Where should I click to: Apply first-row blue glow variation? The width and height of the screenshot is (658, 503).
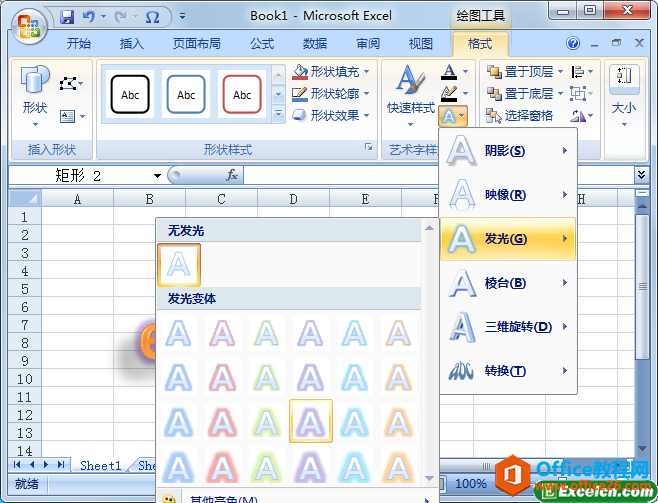[x=179, y=334]
